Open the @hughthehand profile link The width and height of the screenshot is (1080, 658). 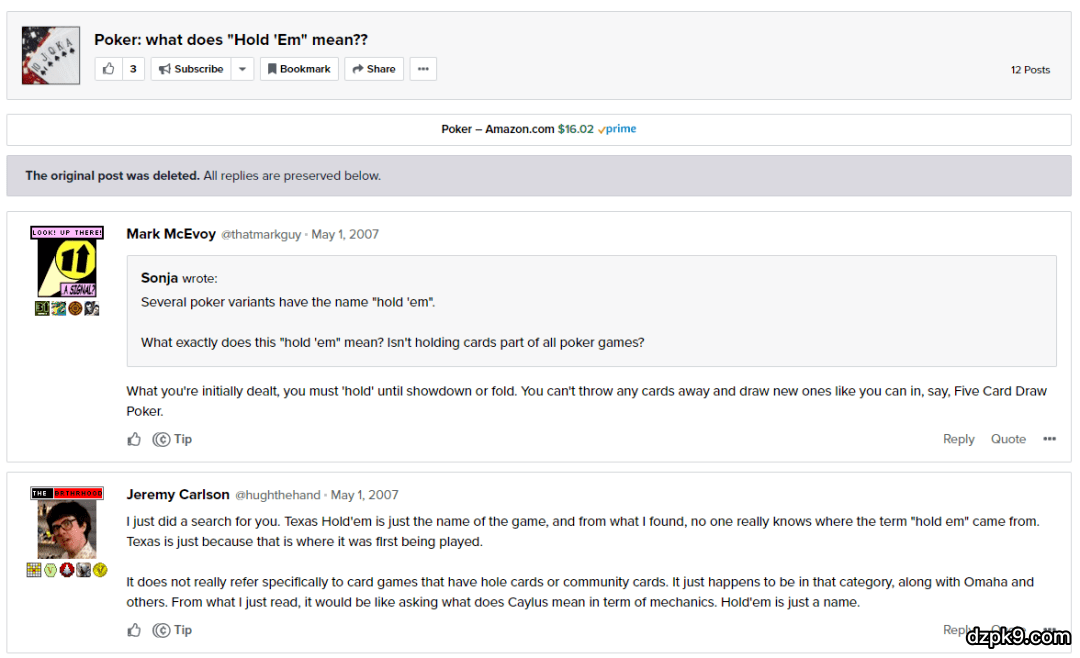pyautogui.click(x=278, y=495)
